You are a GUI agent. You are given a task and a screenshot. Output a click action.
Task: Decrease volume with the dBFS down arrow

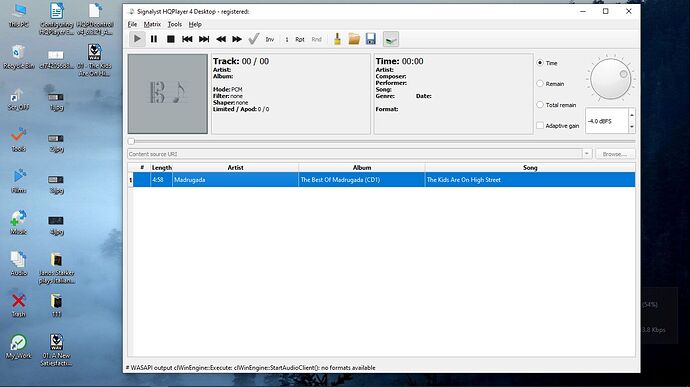(631, 127)
